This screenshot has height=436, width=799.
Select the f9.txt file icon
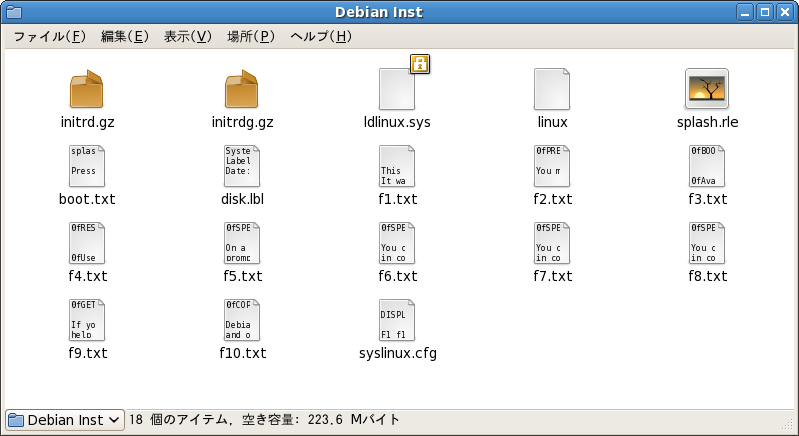(x=87, y=320)
